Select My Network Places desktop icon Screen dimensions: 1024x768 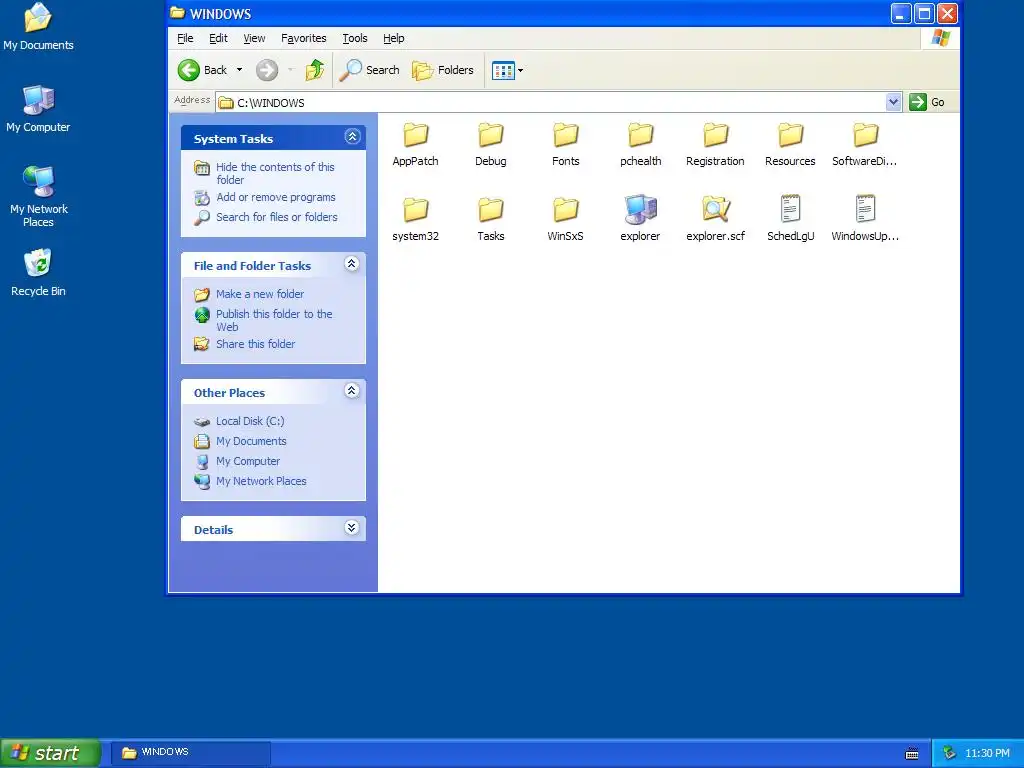click(39, 197)
